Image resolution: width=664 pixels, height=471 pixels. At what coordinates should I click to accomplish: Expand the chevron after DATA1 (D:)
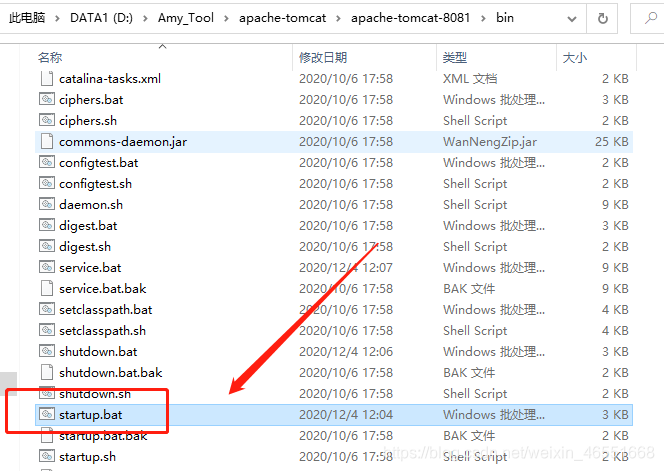coord(145,19)
